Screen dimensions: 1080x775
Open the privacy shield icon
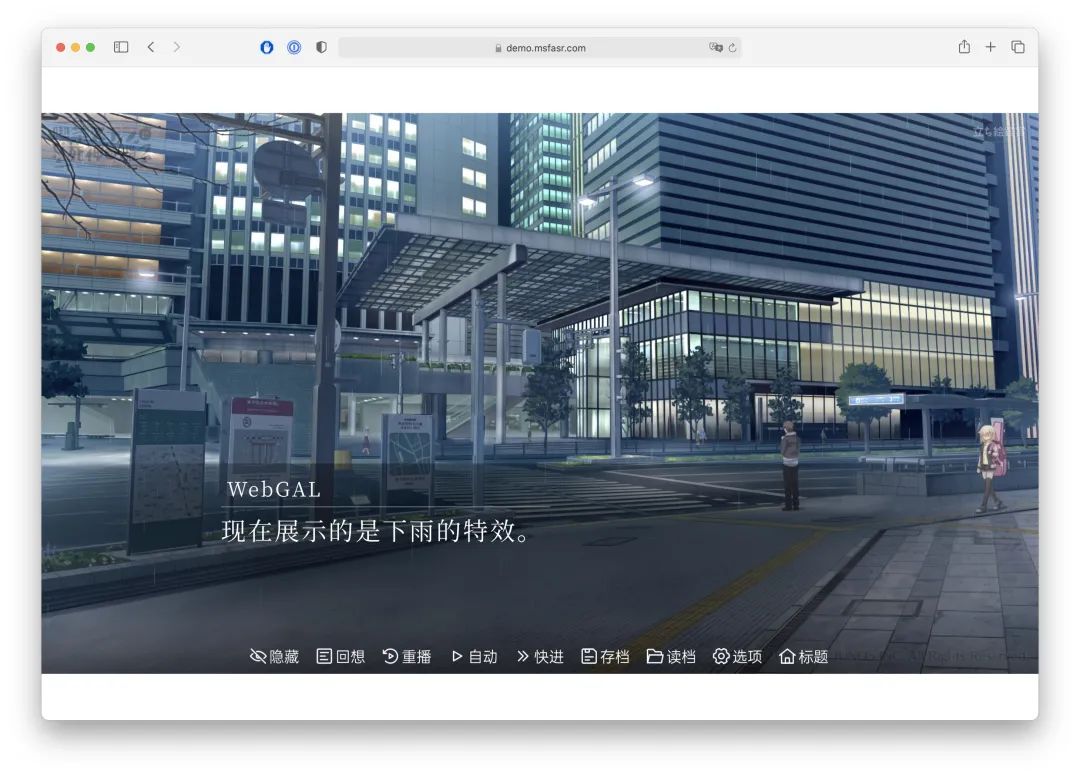click(x=321, y=48)
